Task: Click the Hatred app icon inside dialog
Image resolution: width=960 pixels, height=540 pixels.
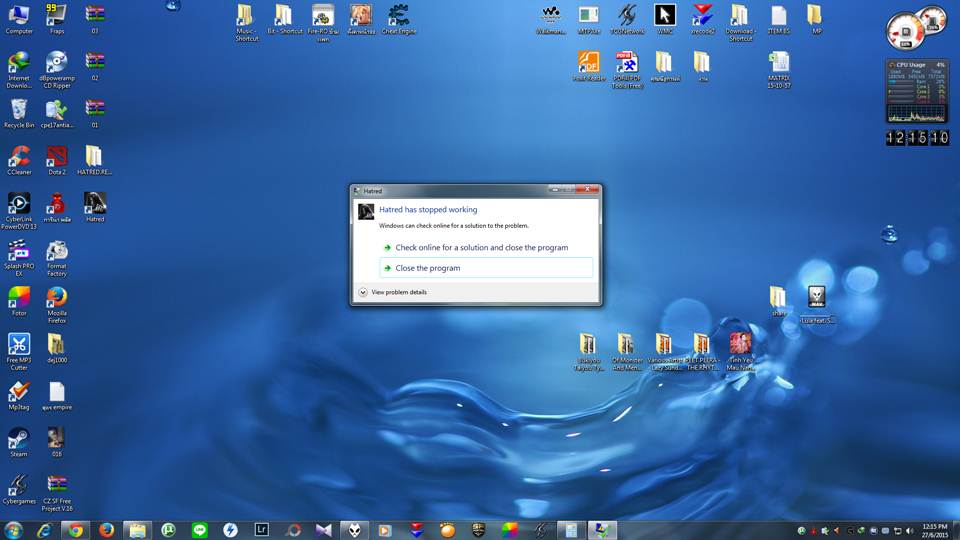Action: coord(366,211)
